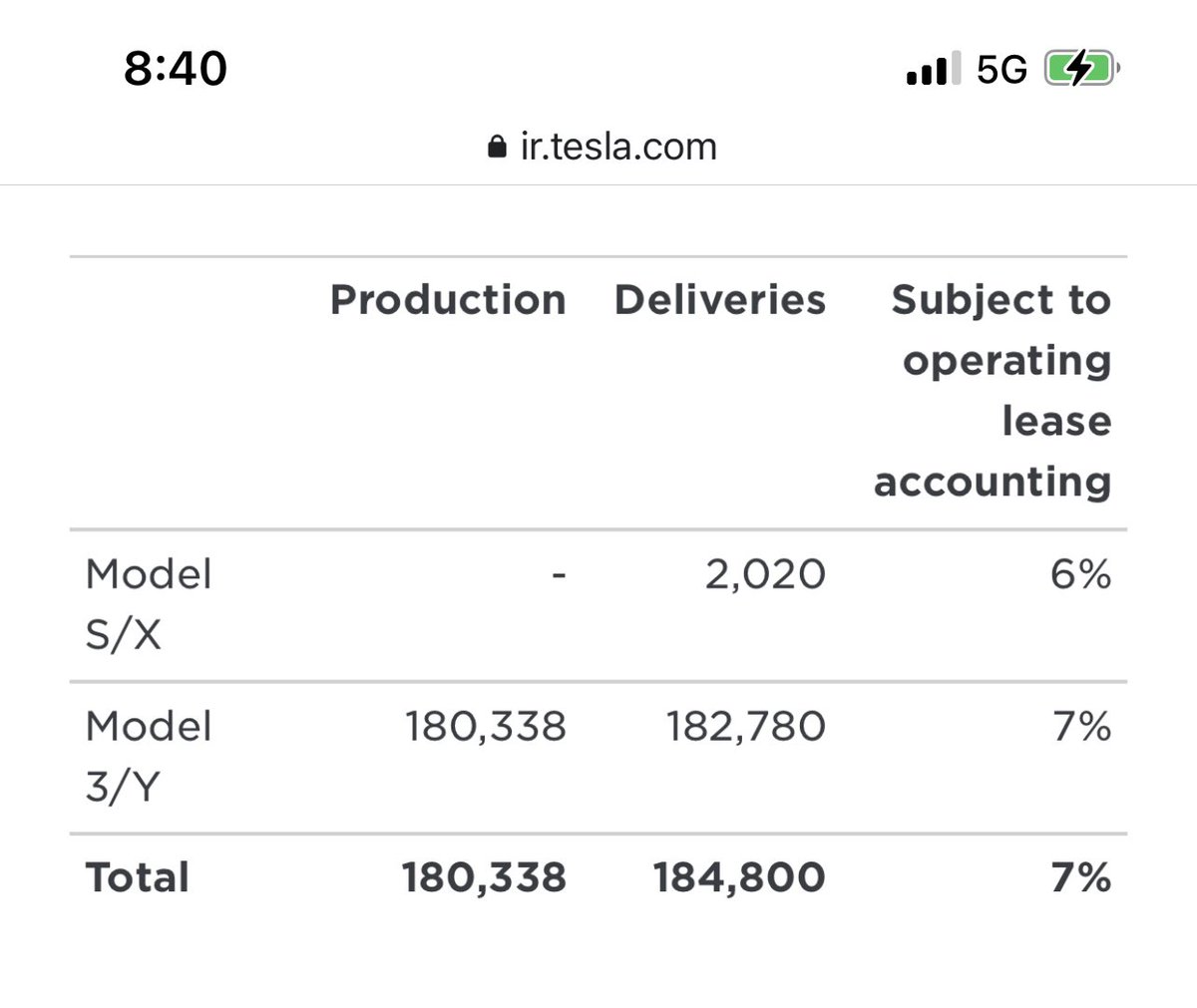Tap the Production column header
The image size is (1197, 1008).
pos(448,299)
